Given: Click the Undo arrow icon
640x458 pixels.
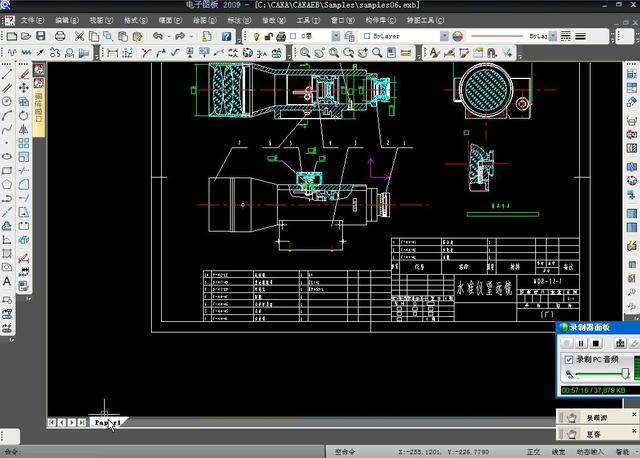Looking at the screenshot, I should [x=158, y=36].
